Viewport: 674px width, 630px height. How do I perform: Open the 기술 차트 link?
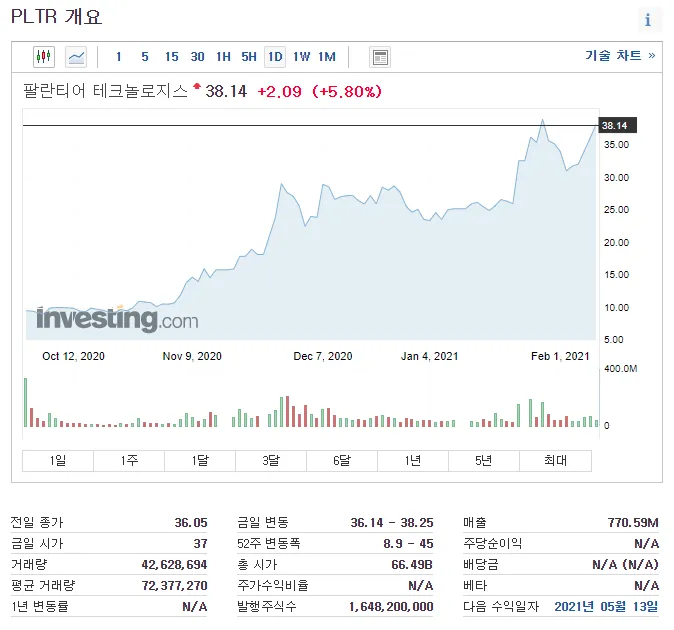coord(620,55)
